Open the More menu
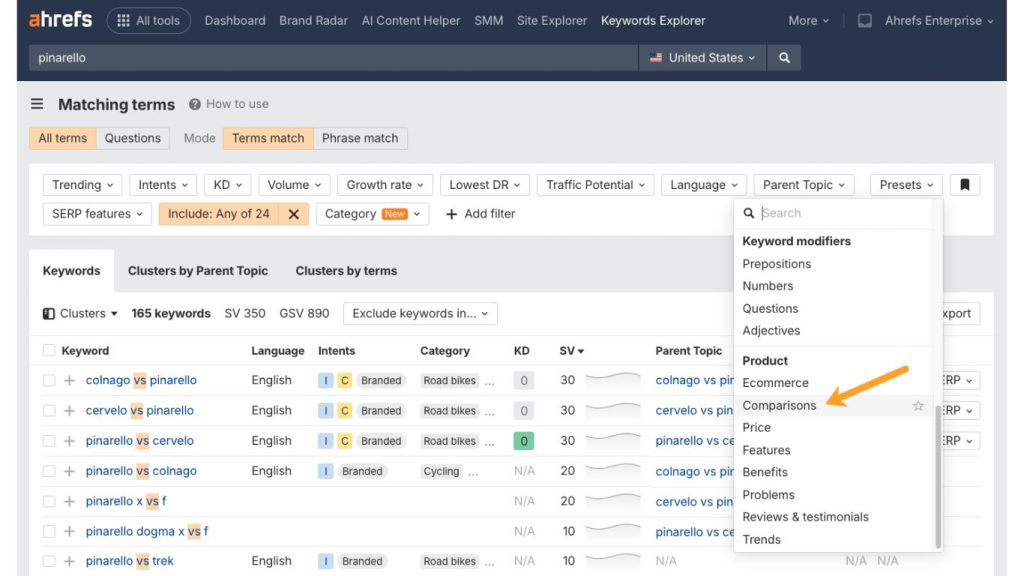Viewport: 1024px width, 576px height. (x=808, y=21)
